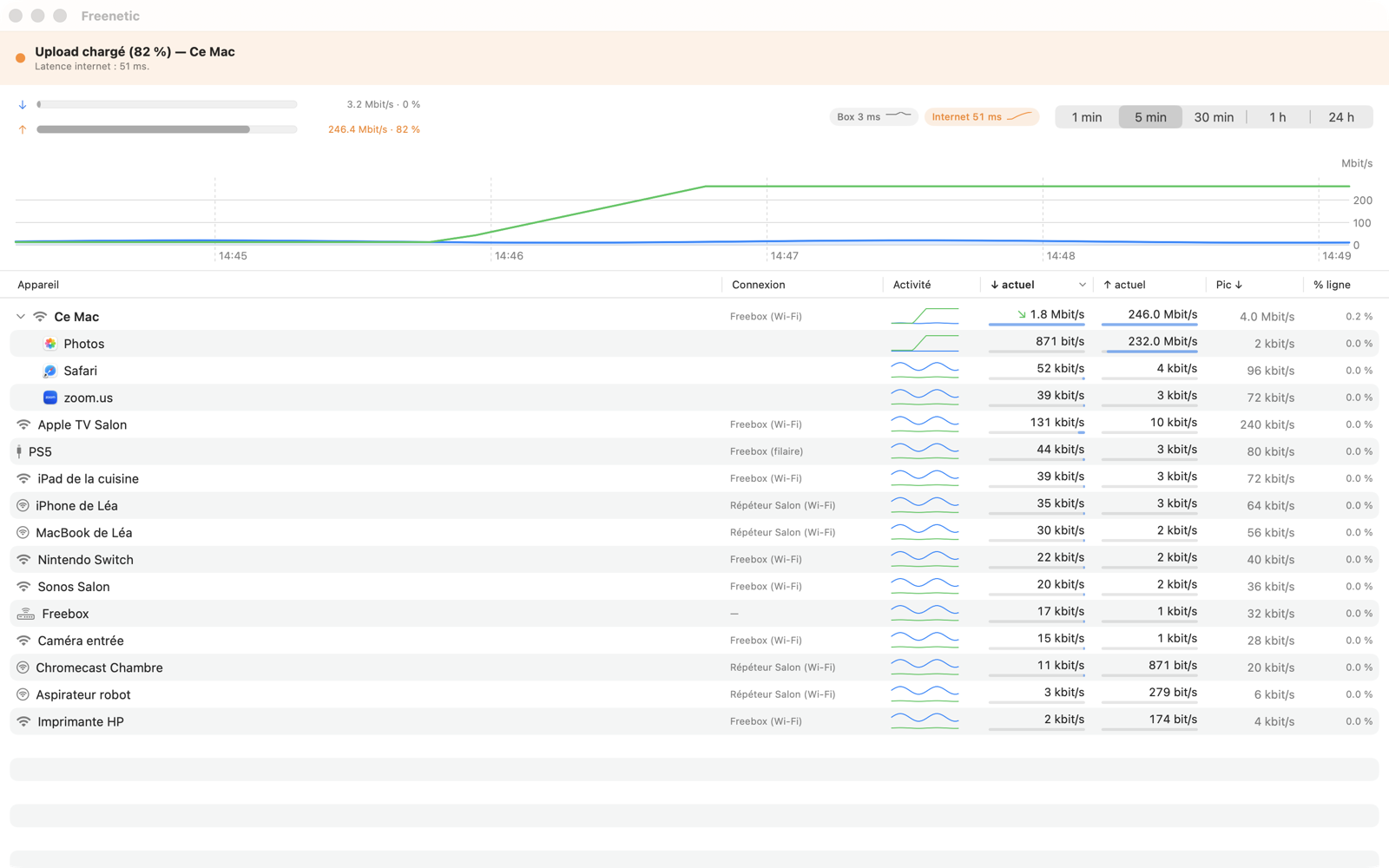Select the Chromecast Chambre device name

coord(99,667)
